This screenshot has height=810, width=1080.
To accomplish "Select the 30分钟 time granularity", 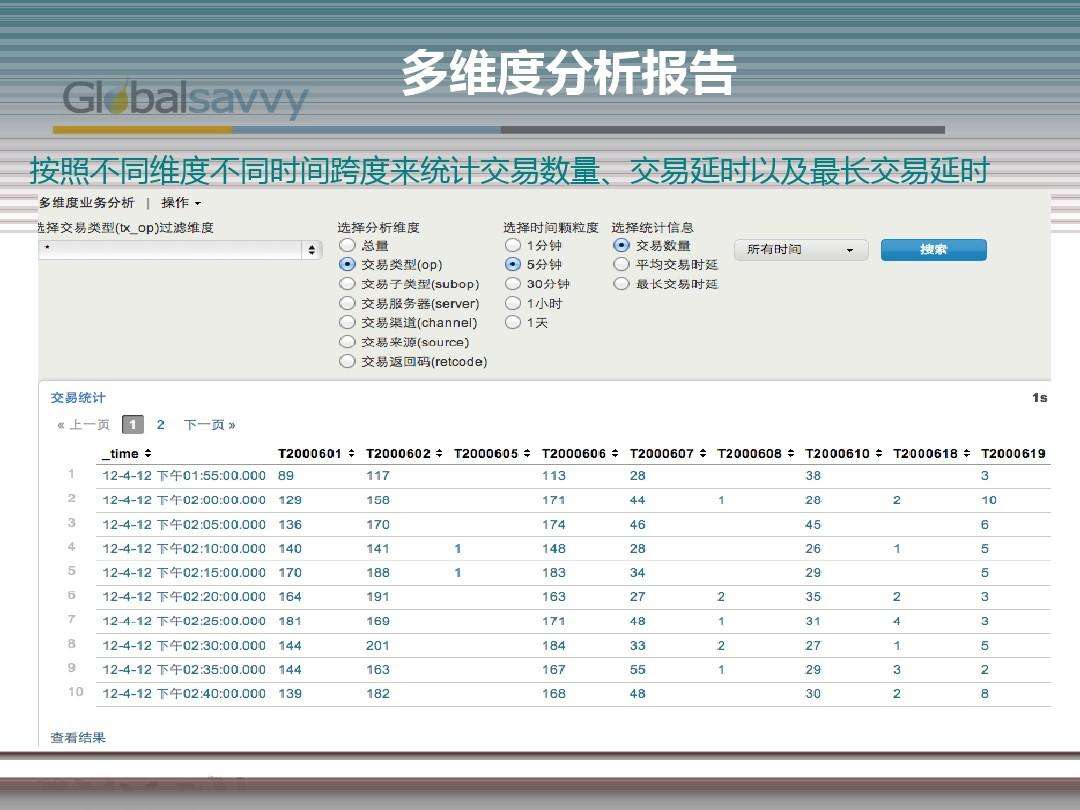I will [x=512, y=283].
